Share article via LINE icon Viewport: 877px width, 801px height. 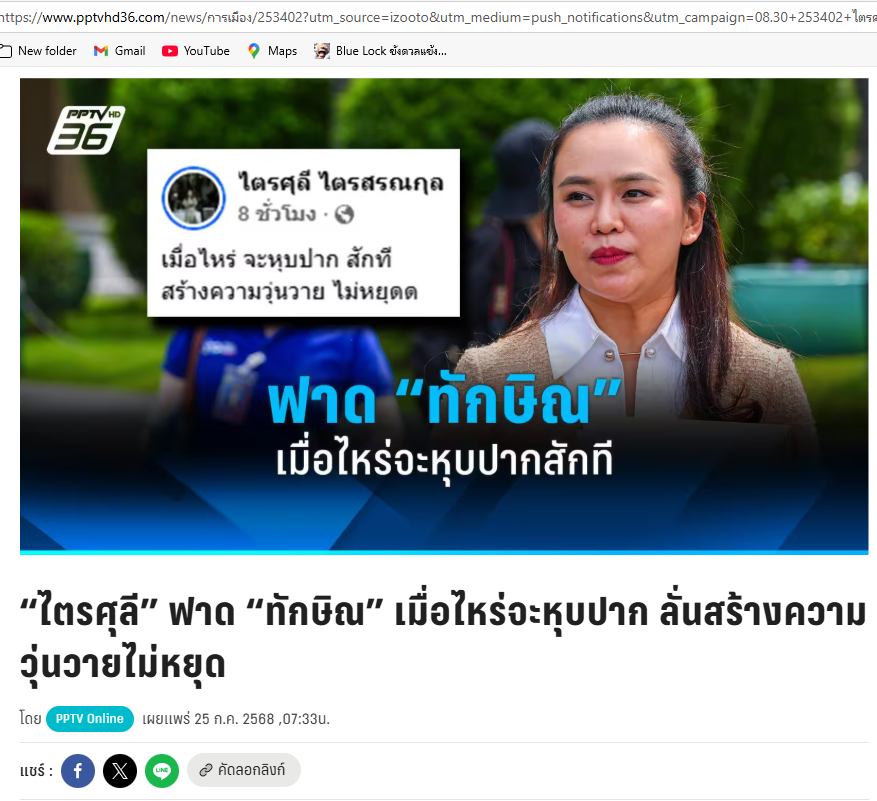click(162, 770)
